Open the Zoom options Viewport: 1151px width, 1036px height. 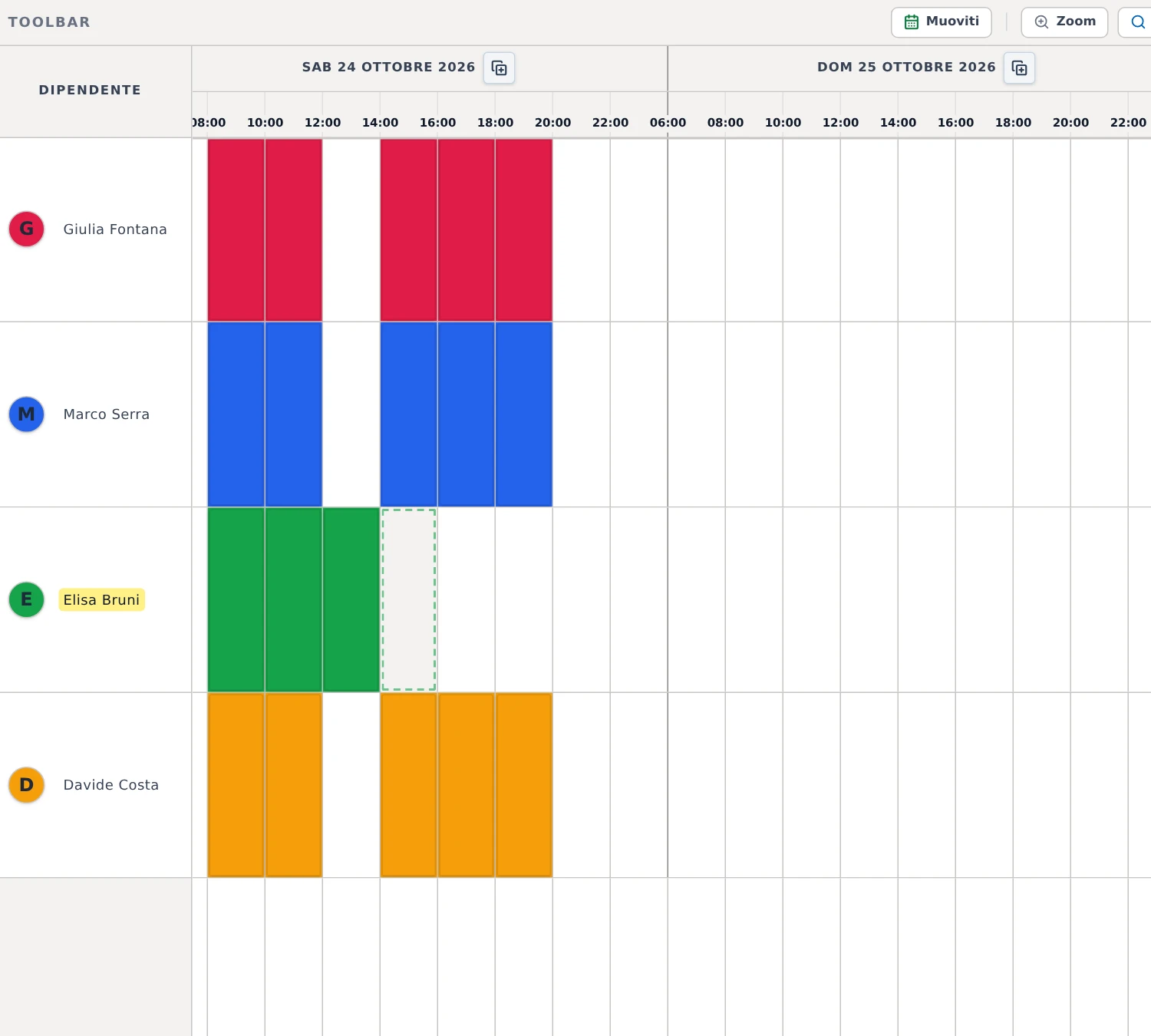point(1064,22)
